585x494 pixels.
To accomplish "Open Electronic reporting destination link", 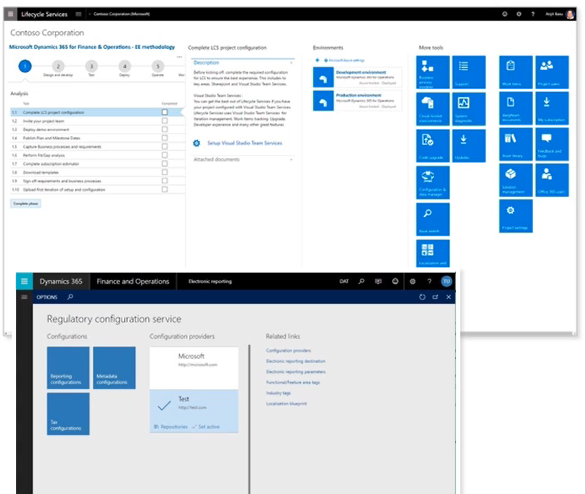I will [x=296, y=361].
